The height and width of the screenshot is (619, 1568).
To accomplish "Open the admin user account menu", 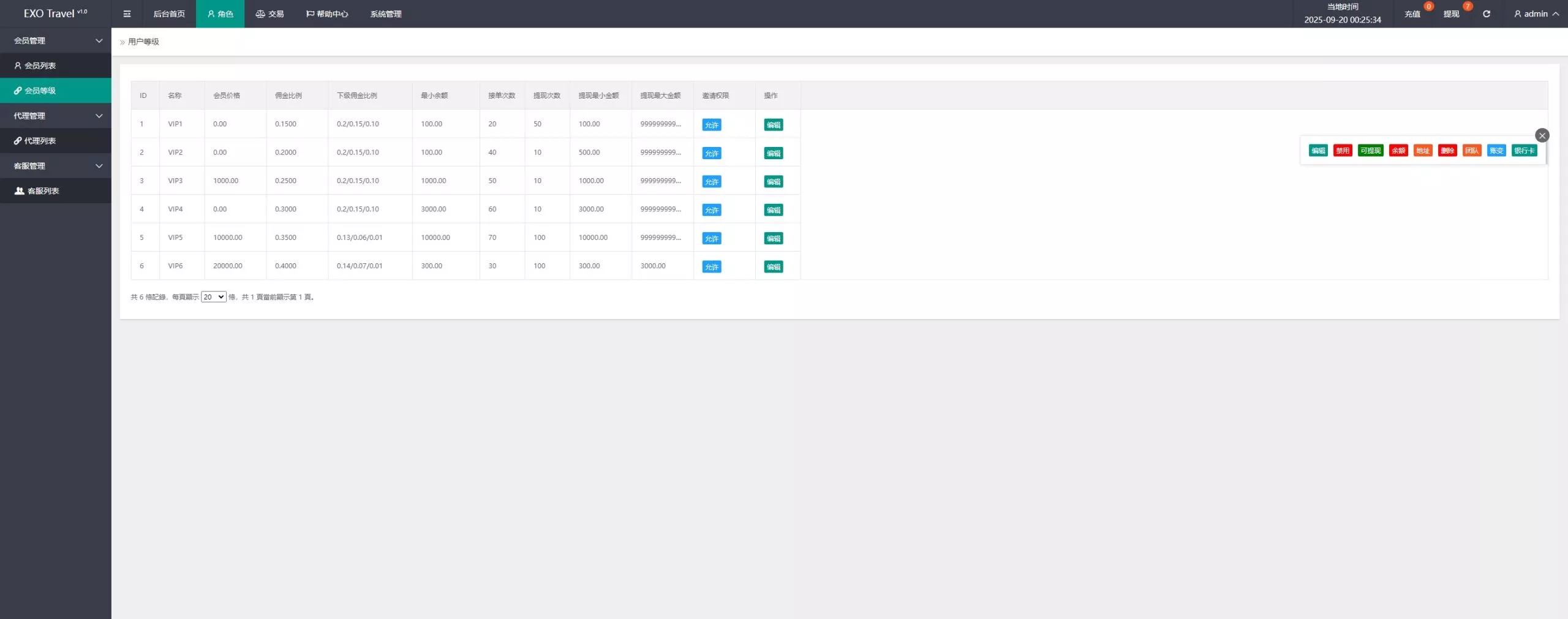I will 1536,13.
